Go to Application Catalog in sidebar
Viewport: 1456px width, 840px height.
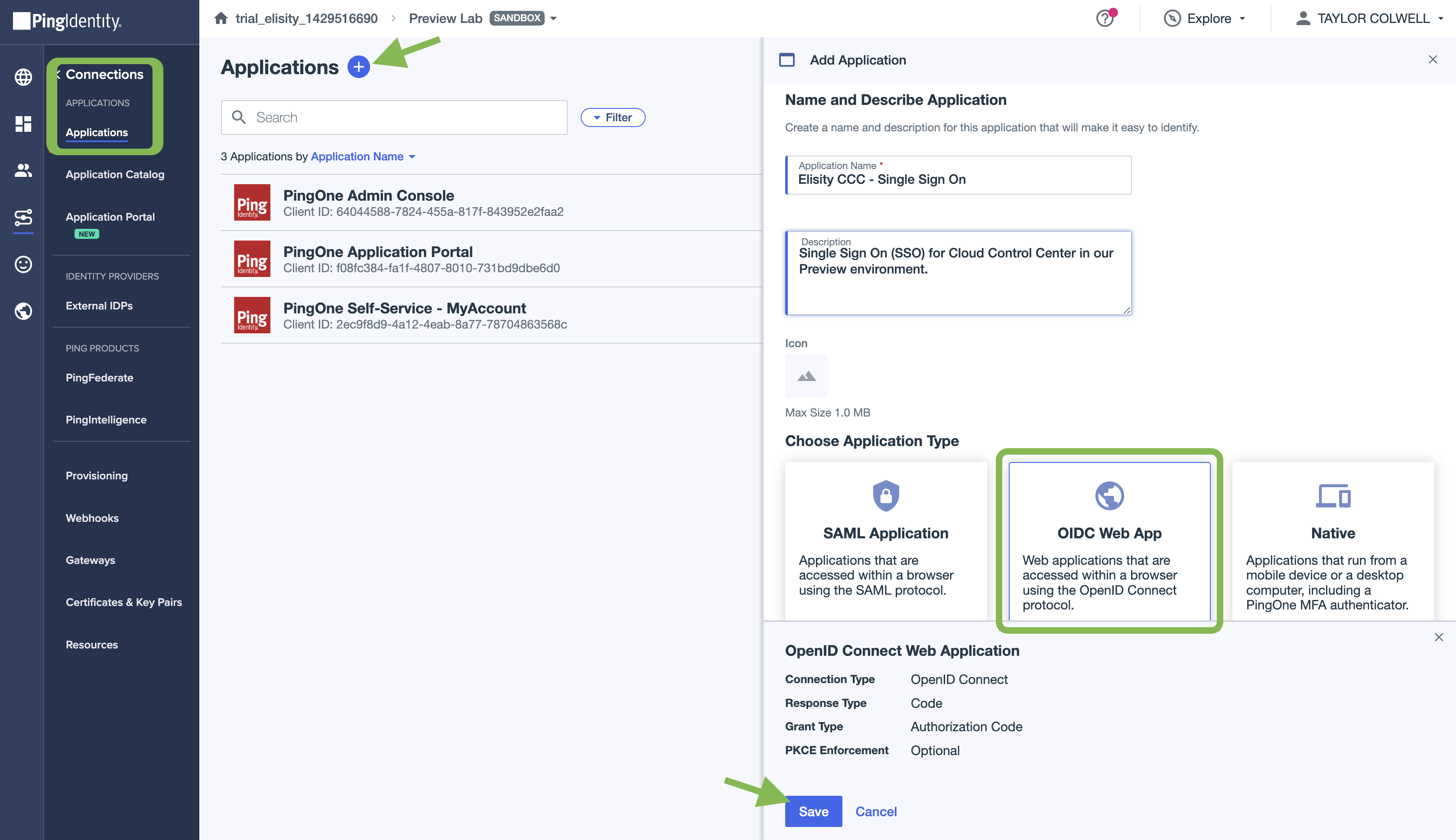pyautogui.click(x=115, y=174)
